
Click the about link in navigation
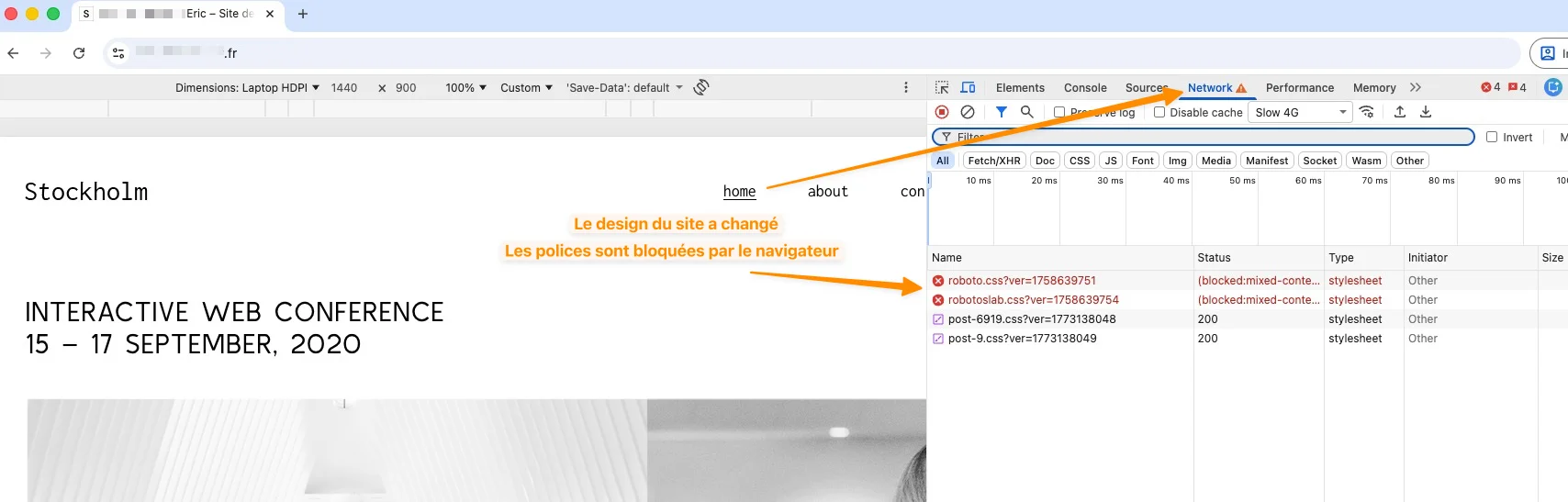(x=827, y=191)
